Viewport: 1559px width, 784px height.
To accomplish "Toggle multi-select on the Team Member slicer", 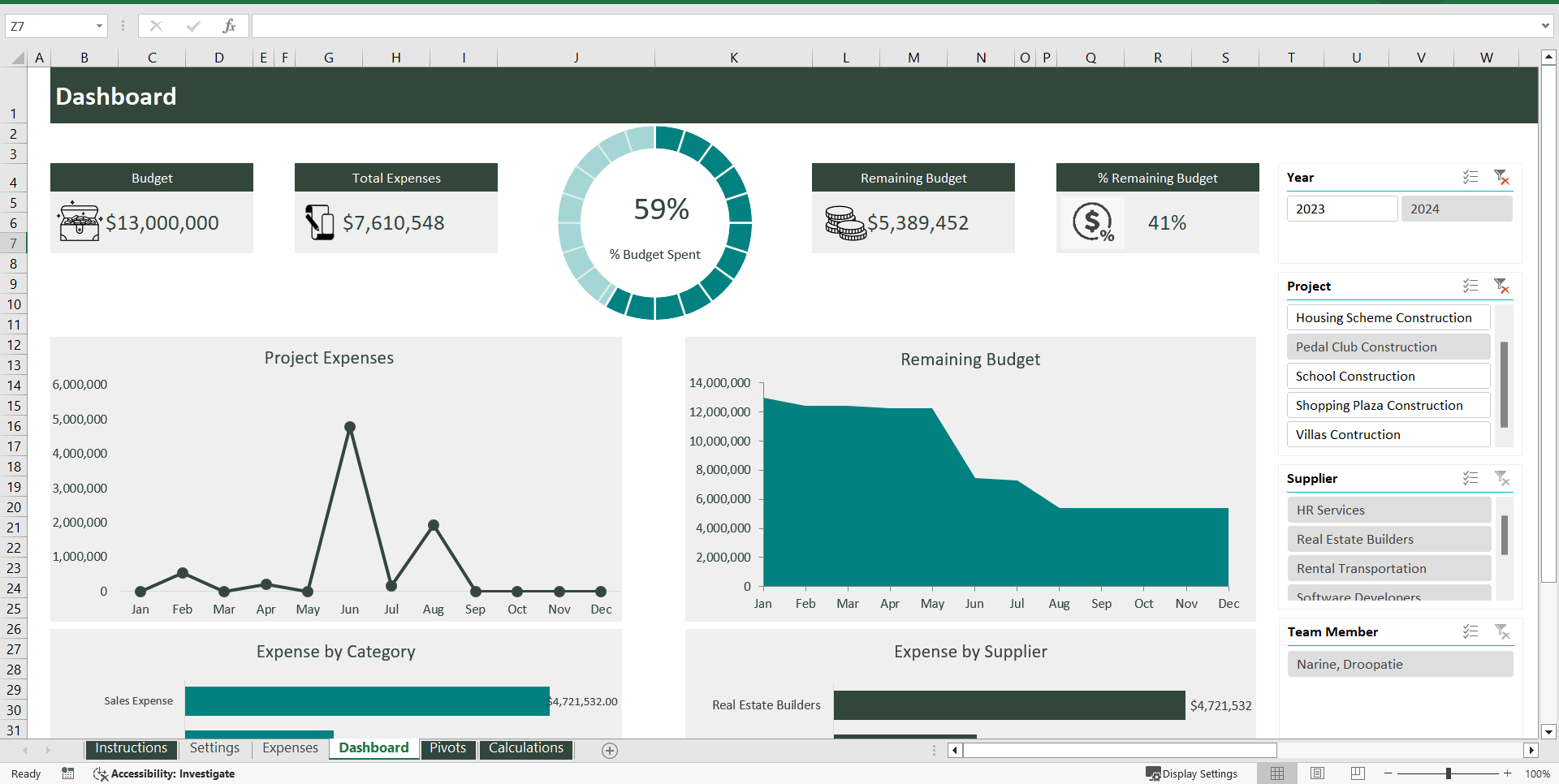I will click(1470, 631).
